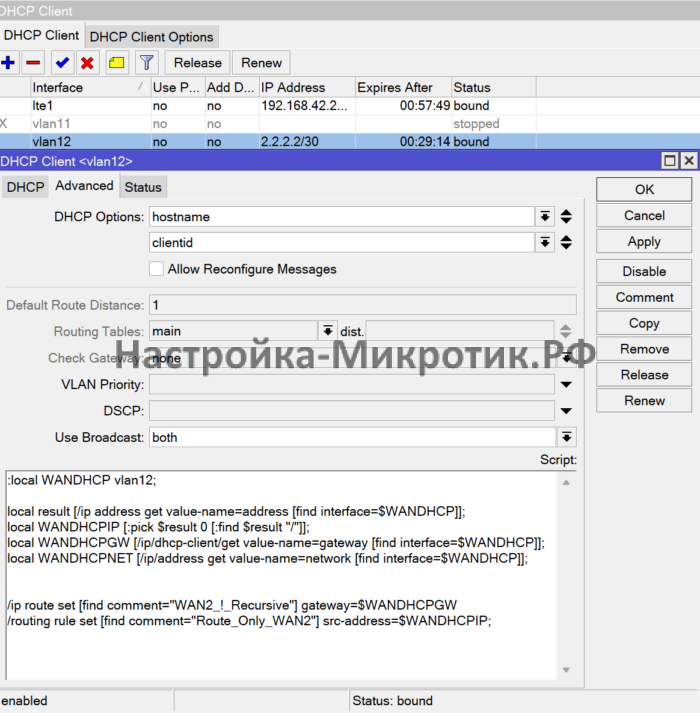Maximize the DHCP Client vlan12 dialog
Screen dimensions: 700x713
coord(670,161)
